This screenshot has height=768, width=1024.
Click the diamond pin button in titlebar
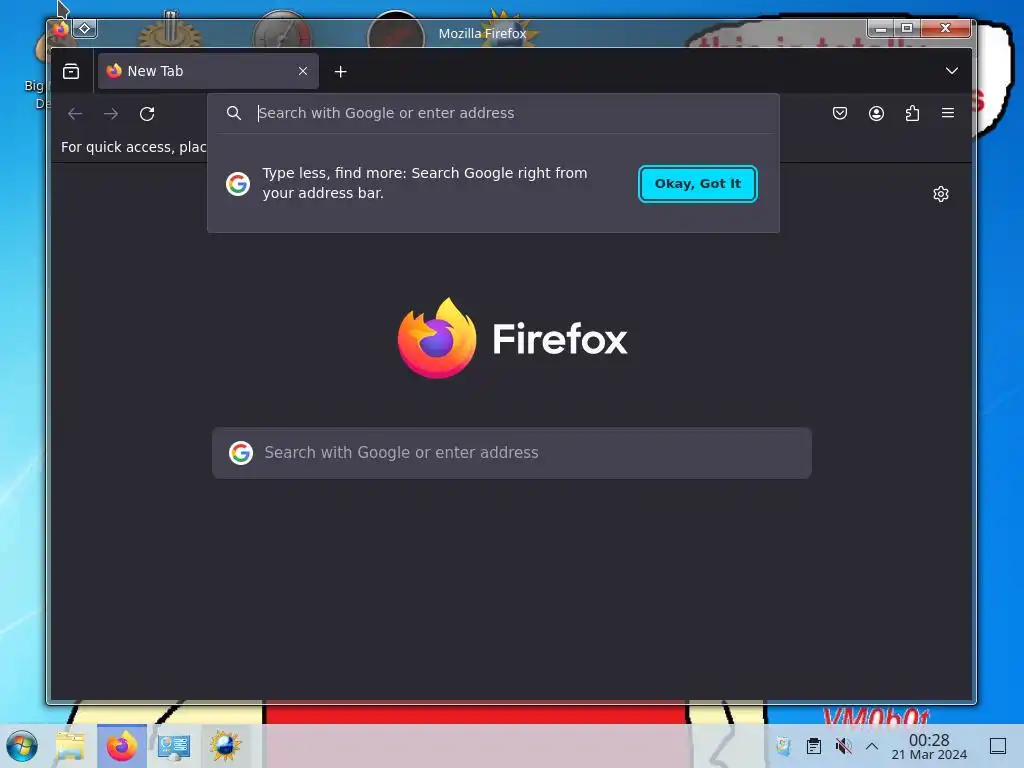click(85, 29)
